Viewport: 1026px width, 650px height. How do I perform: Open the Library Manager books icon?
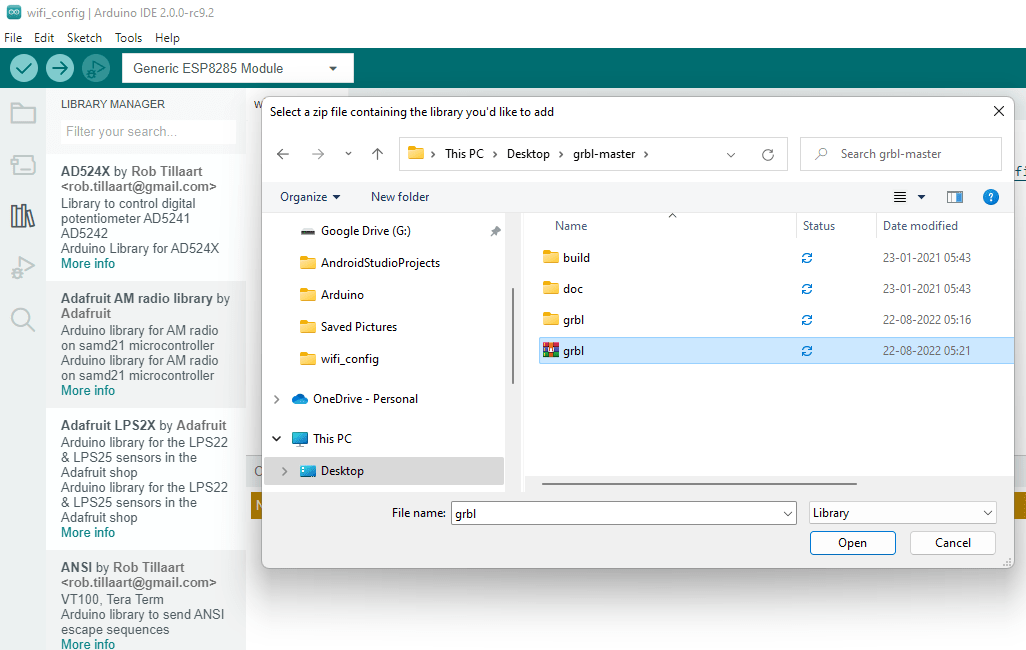pos(23,215)
